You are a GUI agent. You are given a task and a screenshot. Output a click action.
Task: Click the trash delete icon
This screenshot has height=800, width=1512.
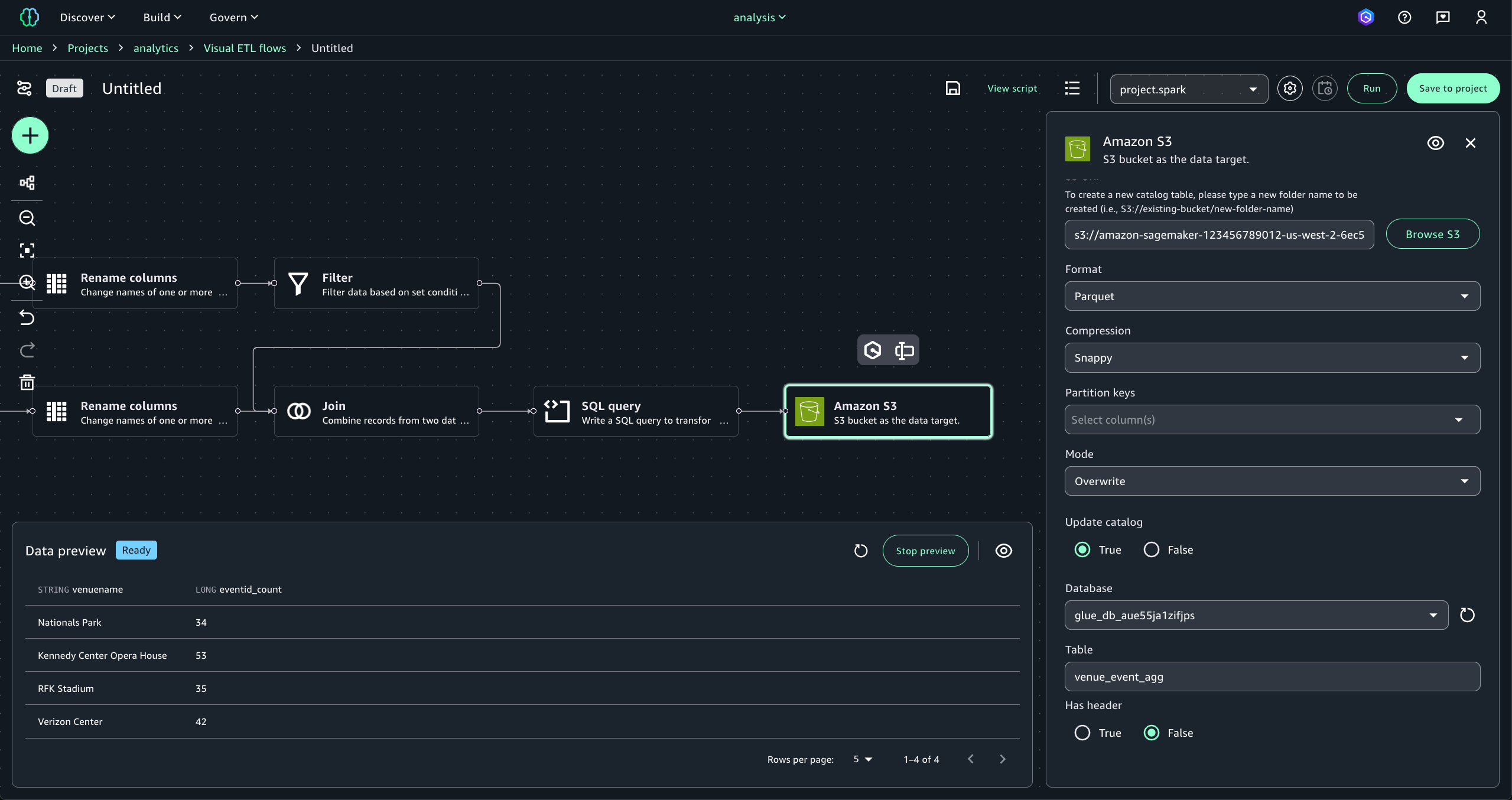point(27,383)
